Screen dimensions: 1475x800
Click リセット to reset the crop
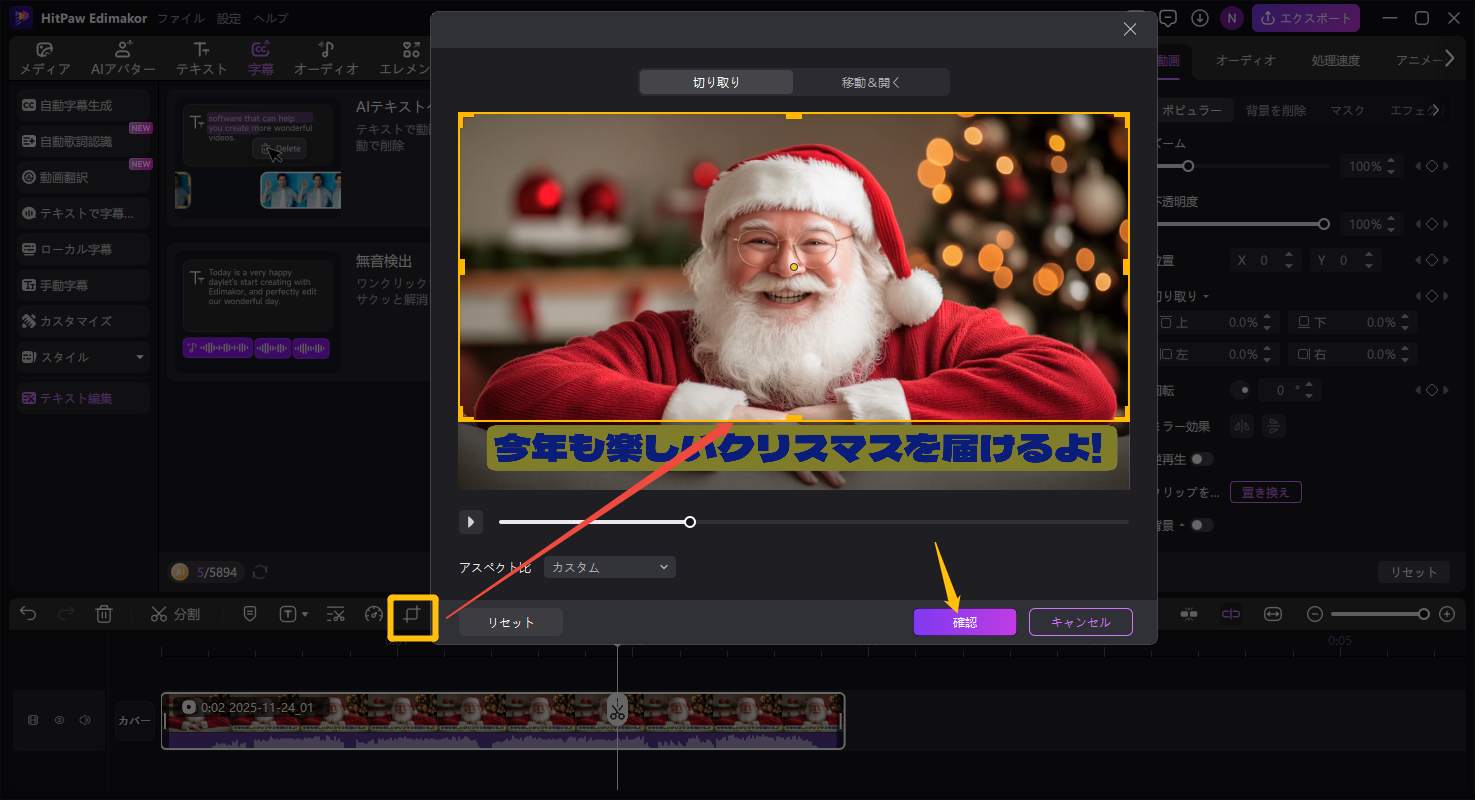tap(510, 621)
